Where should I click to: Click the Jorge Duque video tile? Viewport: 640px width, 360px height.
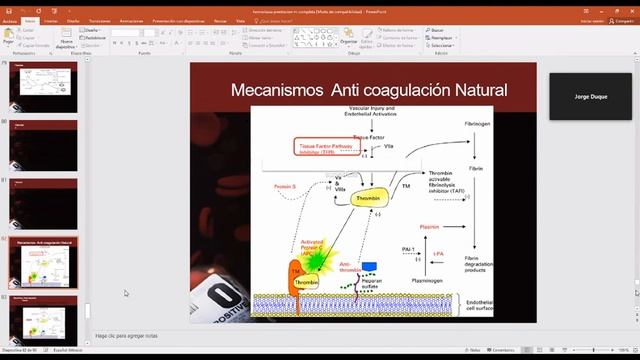click(591, 97)
